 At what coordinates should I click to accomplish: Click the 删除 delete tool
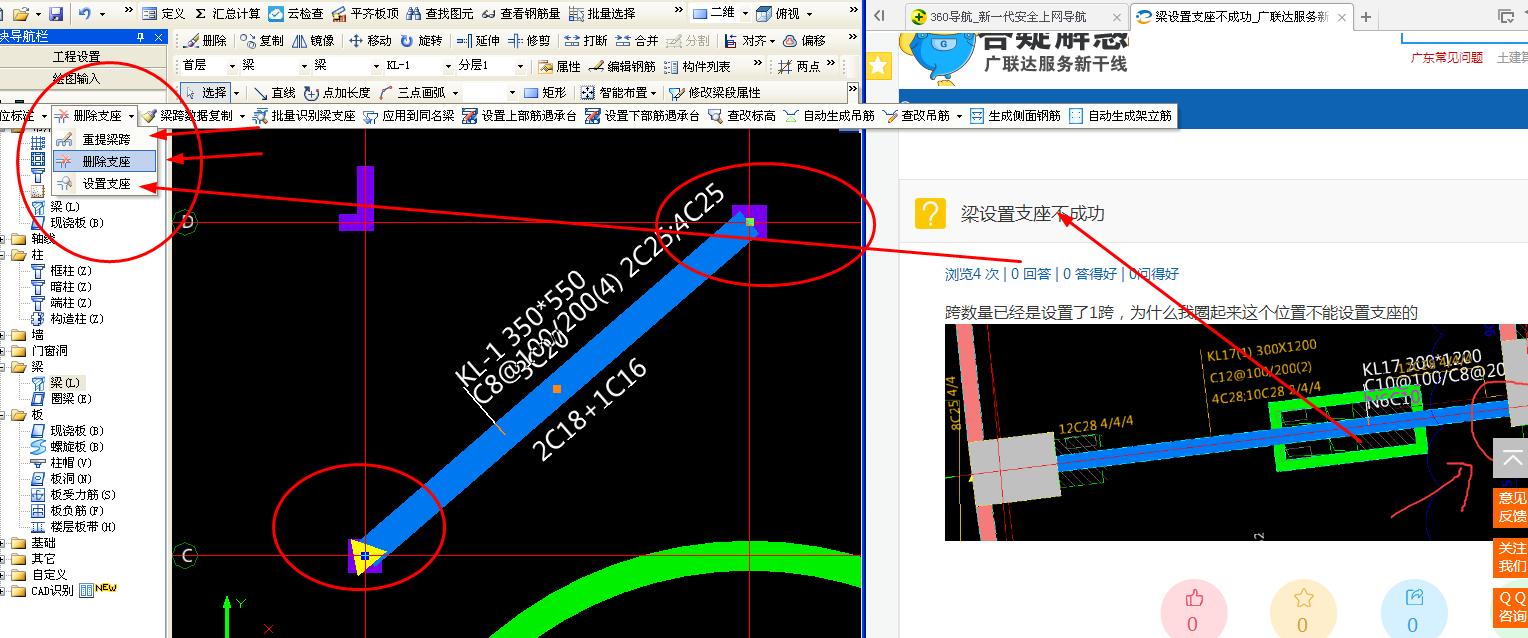pos(205,41)
